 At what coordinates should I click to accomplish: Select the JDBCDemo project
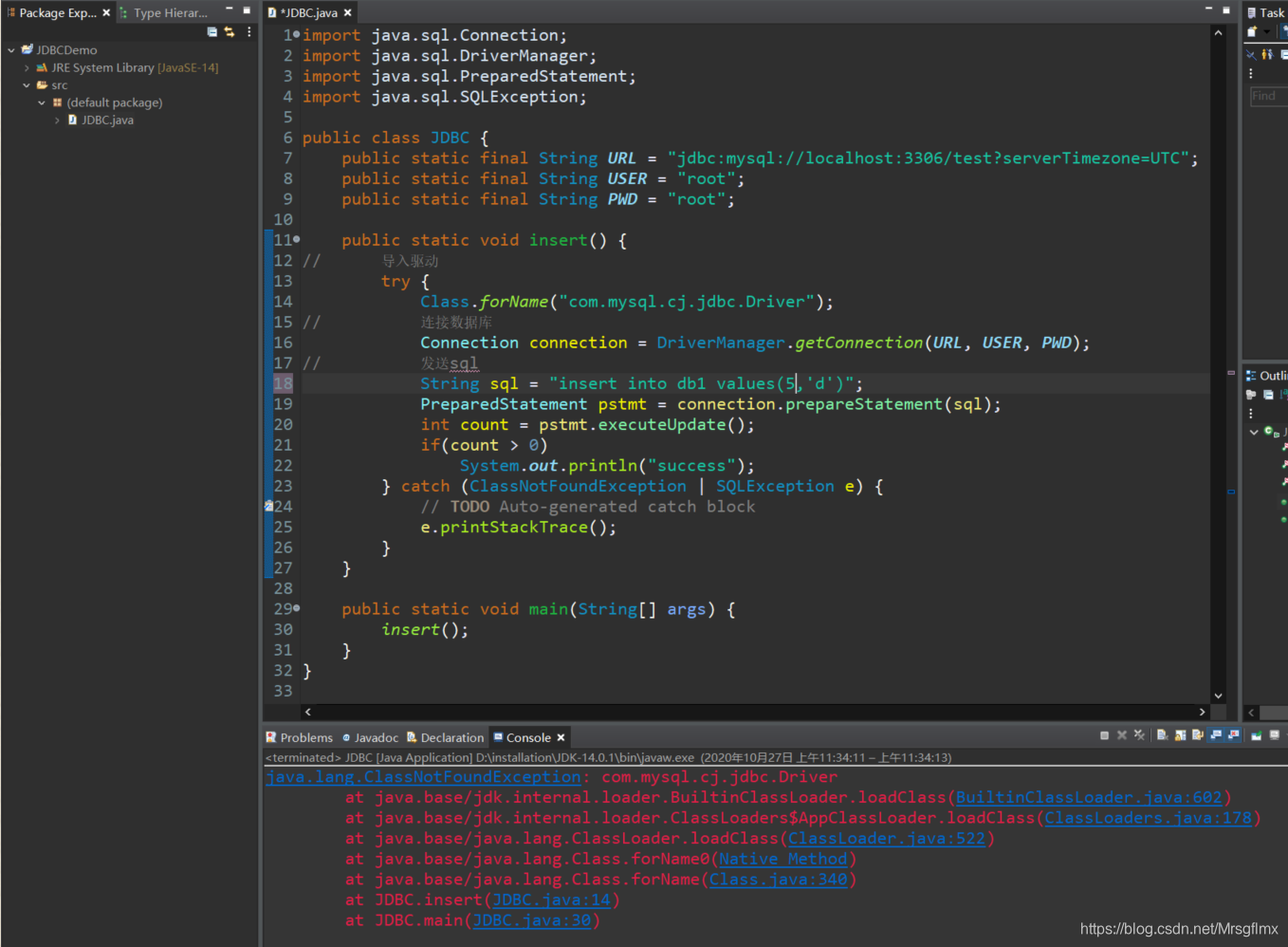pyautogui.click(x=59, y=50)
